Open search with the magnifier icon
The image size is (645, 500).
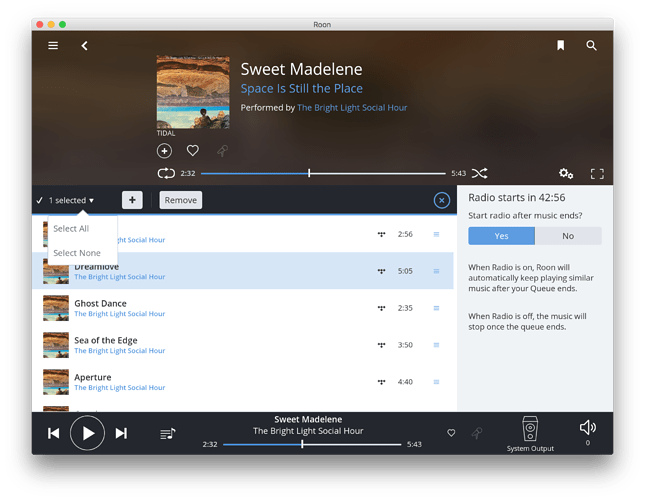click(591, 46)
